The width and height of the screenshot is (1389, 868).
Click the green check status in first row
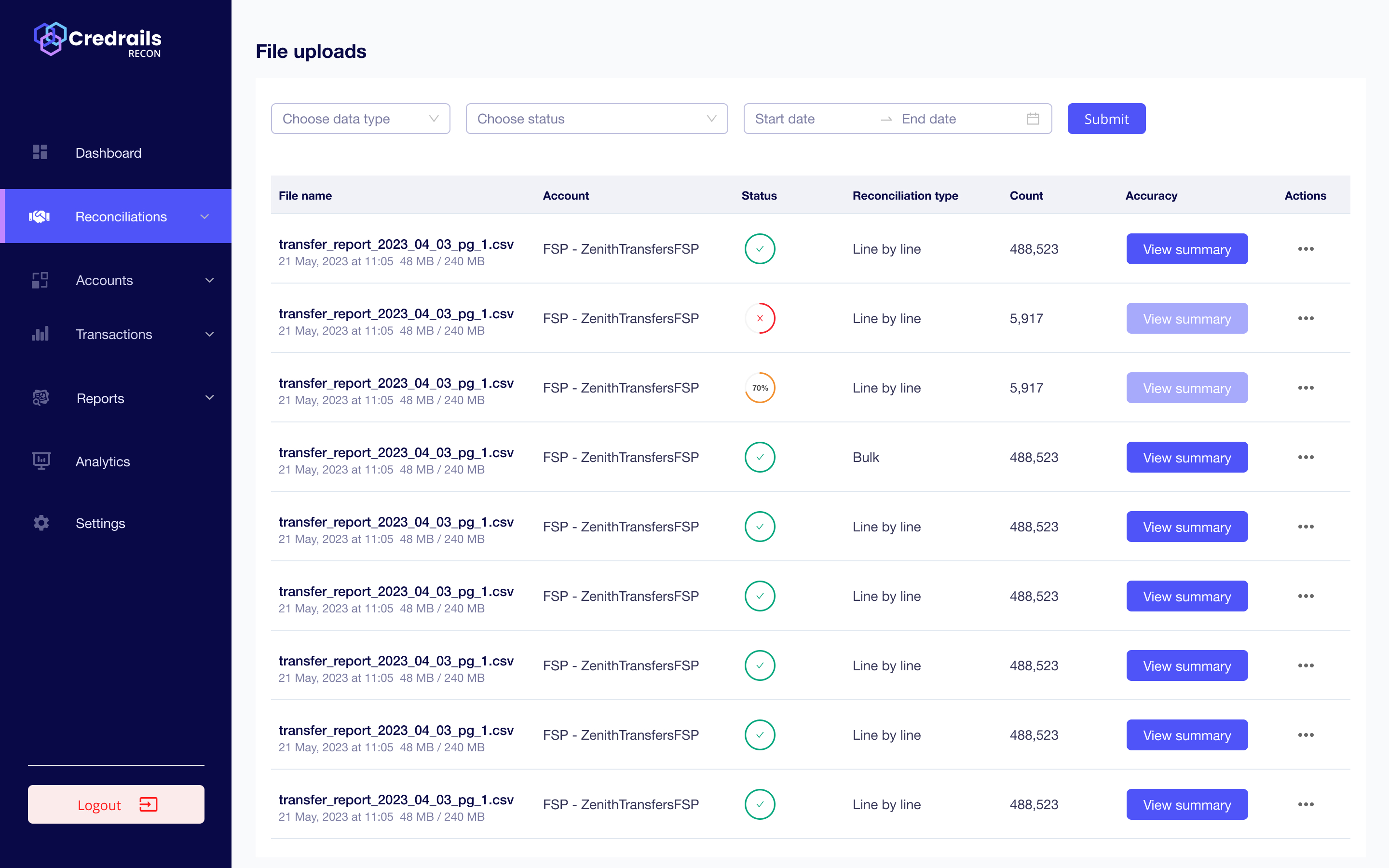(x=760, y=248)
